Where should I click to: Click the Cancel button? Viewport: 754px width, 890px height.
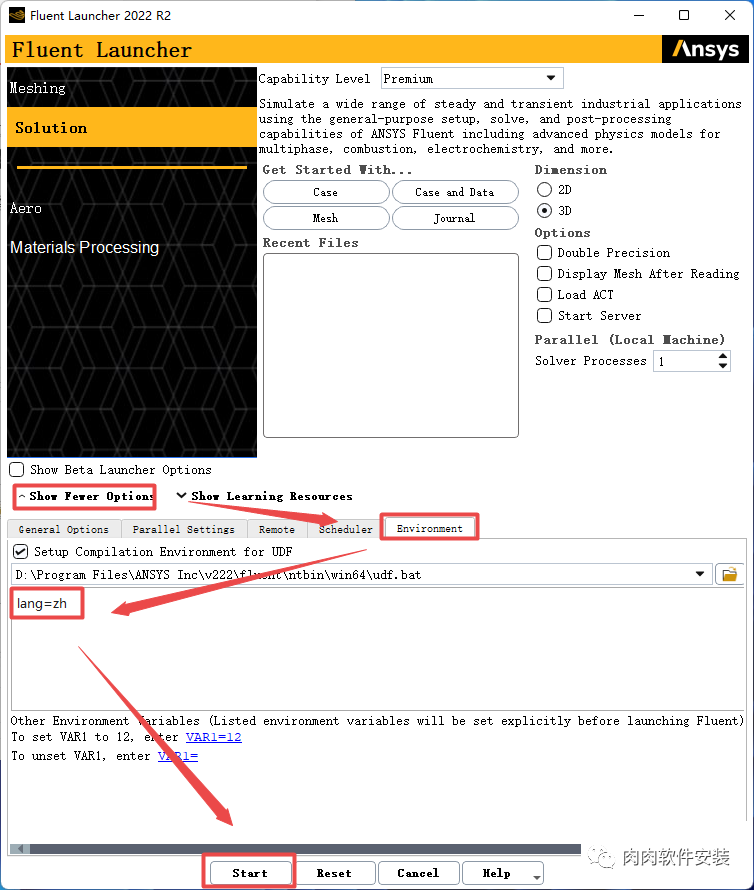(418, 873)
